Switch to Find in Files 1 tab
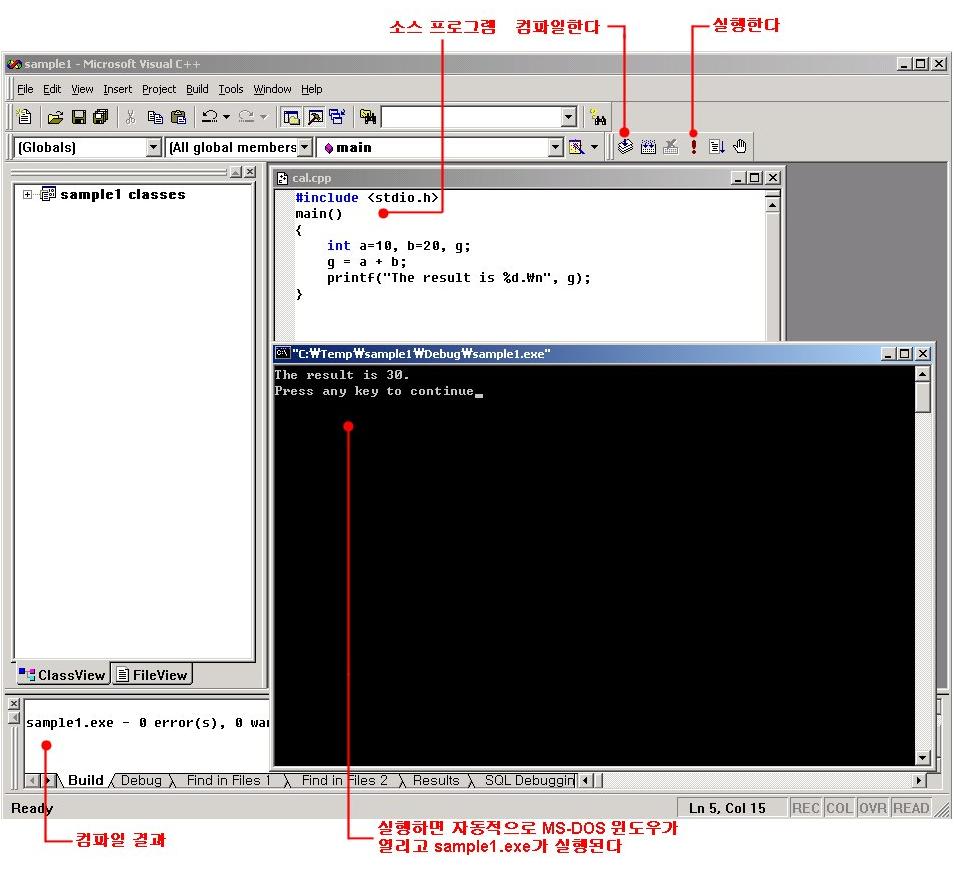 click(x=228, y=780)
